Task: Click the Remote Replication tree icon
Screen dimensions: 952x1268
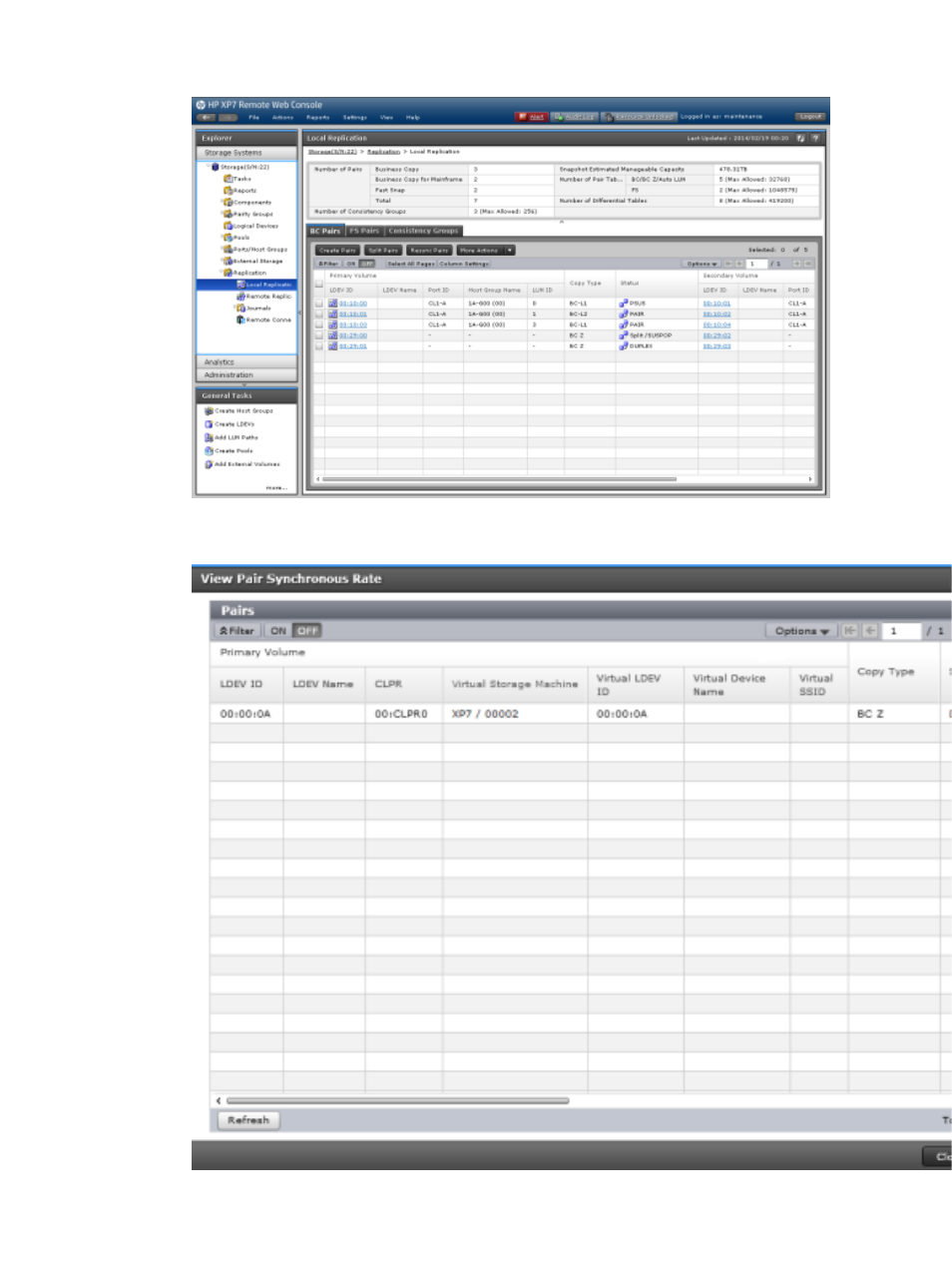Action: (240, 297)
